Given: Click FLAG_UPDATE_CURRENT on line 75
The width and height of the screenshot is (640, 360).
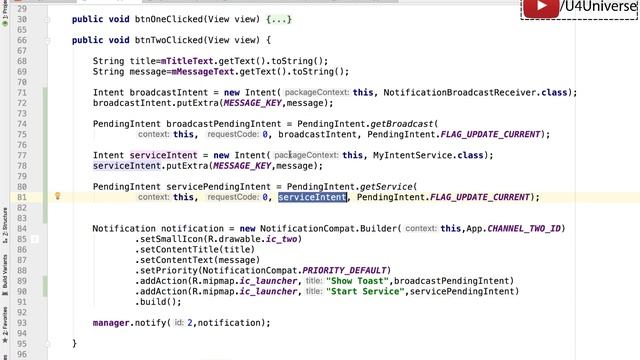Looking at the screenshot, I should [491, 134].
